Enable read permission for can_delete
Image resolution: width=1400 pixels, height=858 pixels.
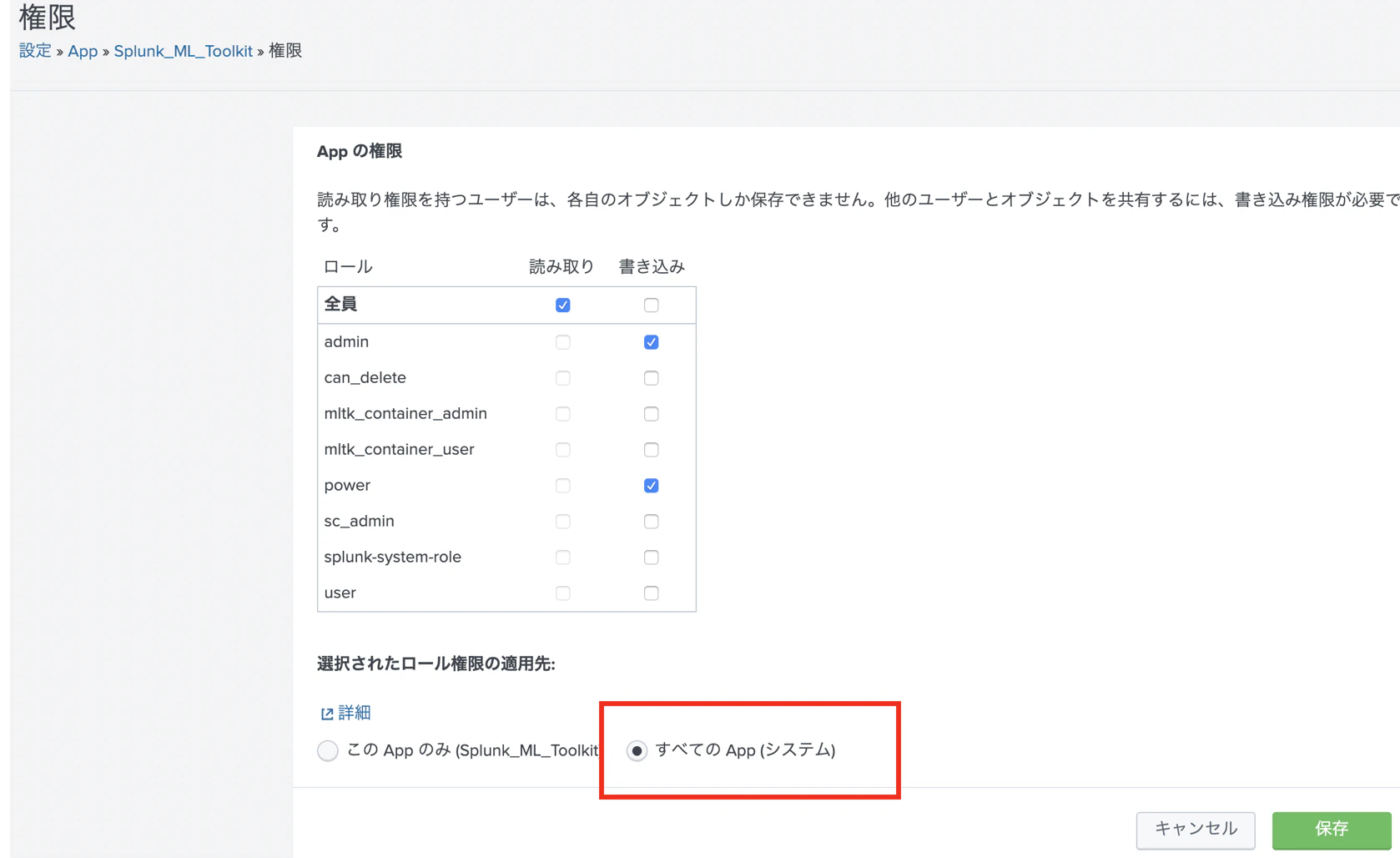563,378
